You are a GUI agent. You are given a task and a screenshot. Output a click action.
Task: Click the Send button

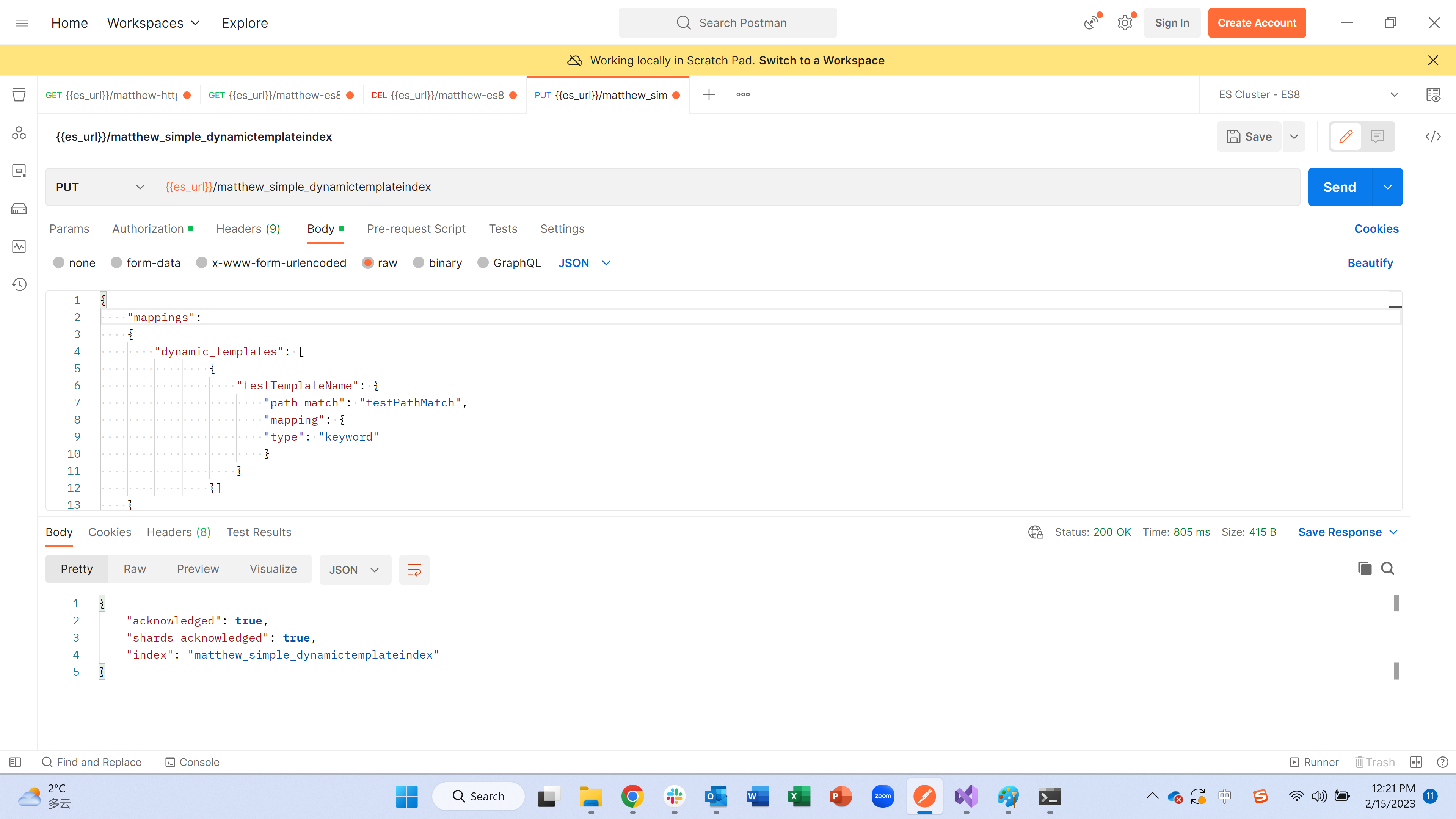[x=1340, y=187]
